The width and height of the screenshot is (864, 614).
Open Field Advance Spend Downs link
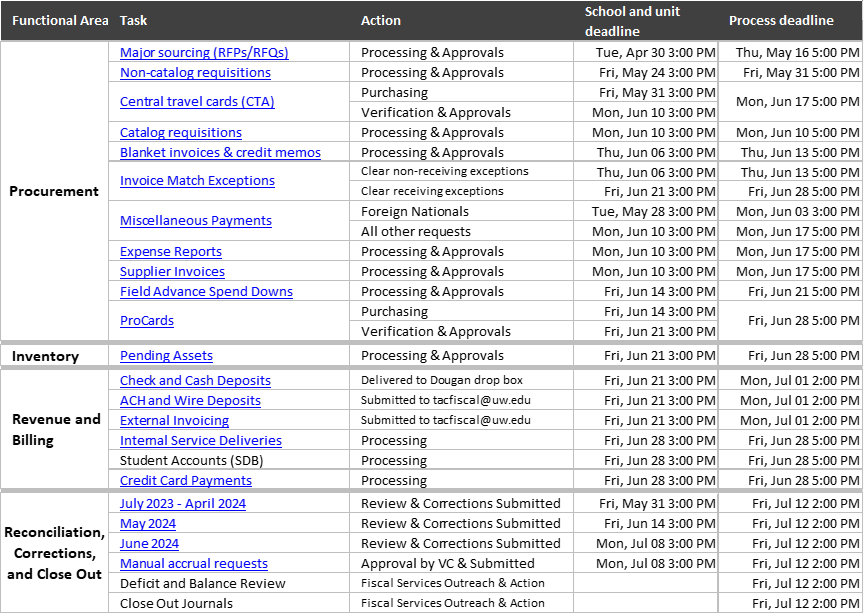point(206,291)
